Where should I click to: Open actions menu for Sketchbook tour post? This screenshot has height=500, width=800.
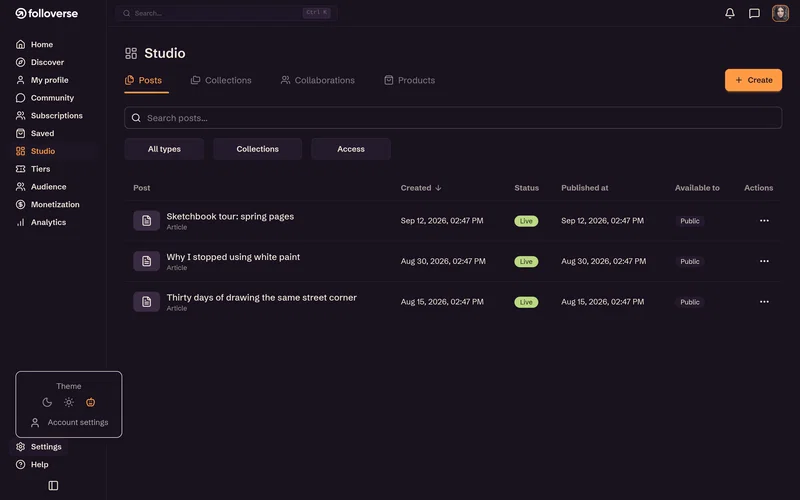pyautogui.click(x=764, y=221)
